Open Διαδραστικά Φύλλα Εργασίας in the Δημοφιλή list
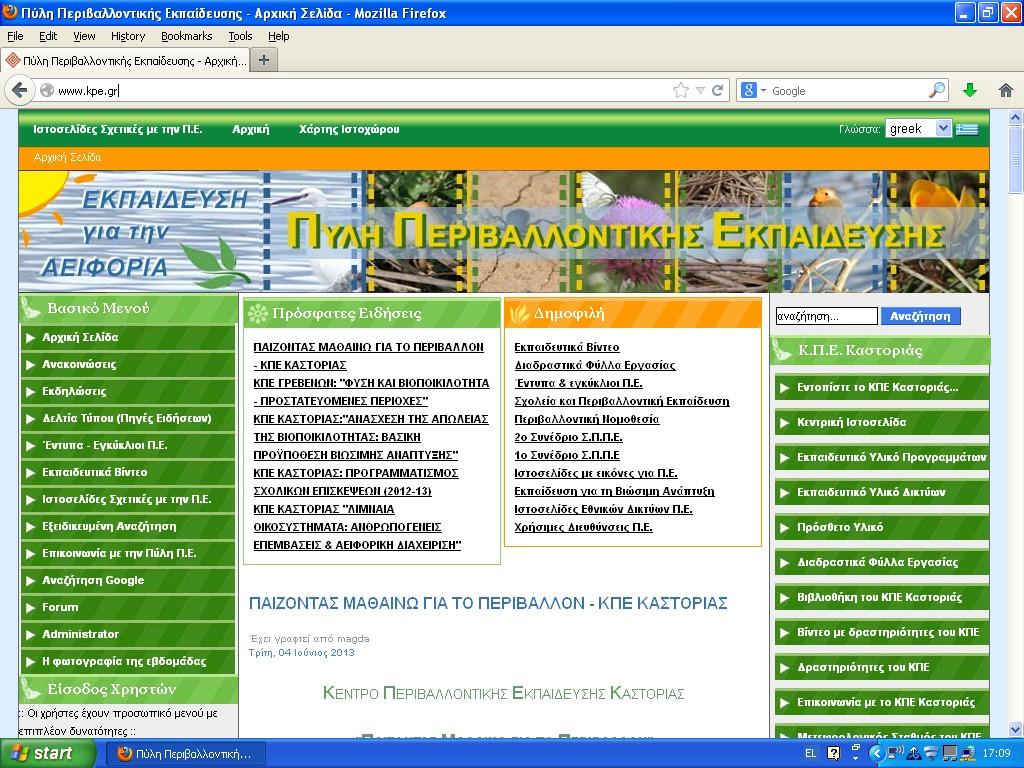The width and height of the screenshot is (1024, 768). 595,365
